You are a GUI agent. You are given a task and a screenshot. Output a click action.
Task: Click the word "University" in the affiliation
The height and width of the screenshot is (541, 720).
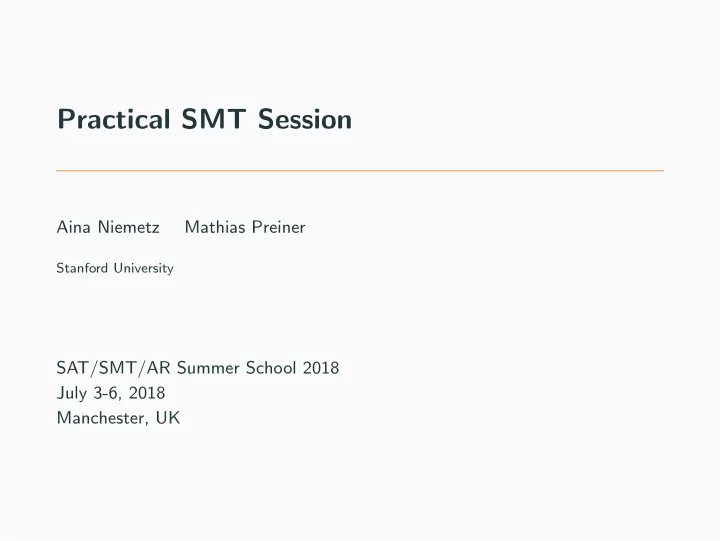[x=144, y=268]
